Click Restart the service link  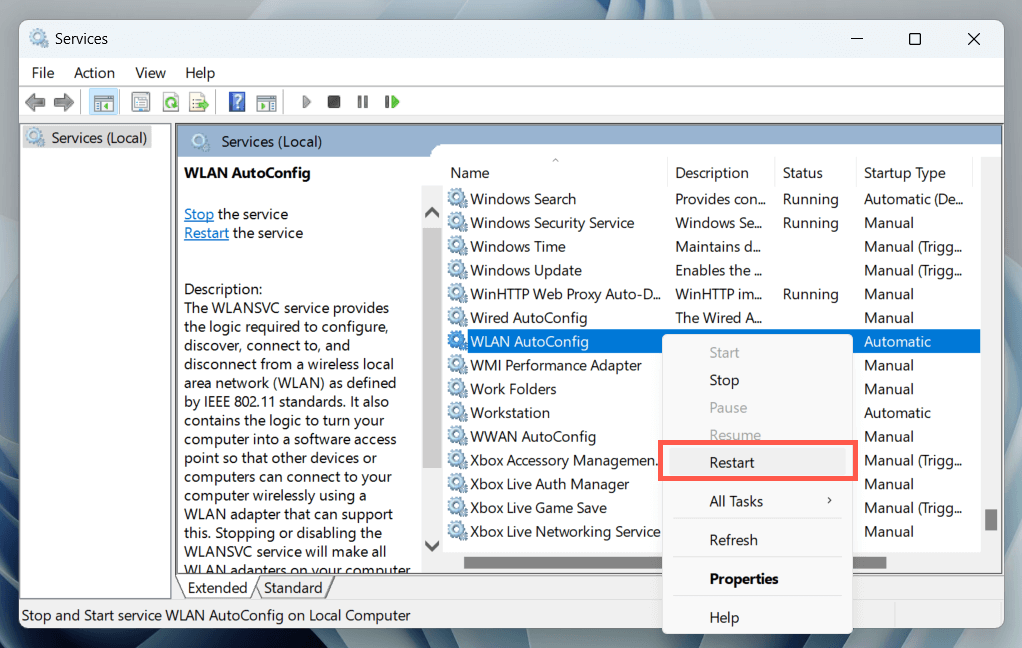(x=206, y=233)
